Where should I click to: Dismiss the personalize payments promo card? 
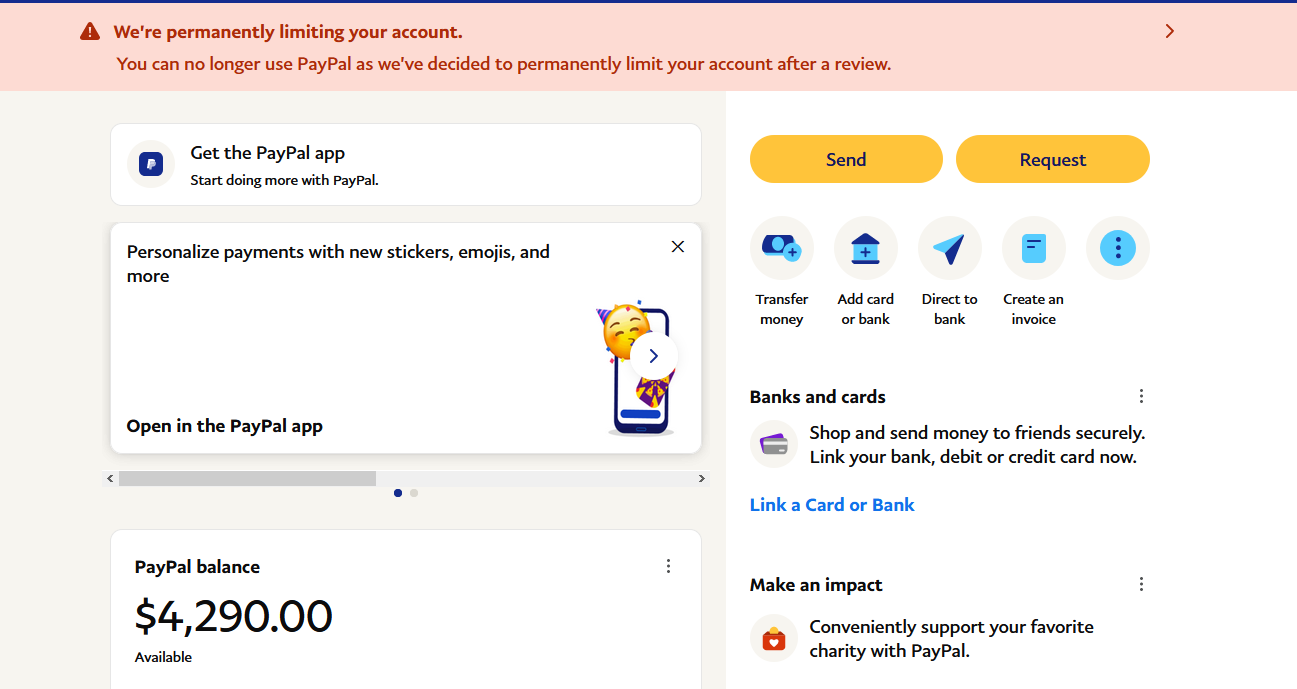[x=678, y=247]
